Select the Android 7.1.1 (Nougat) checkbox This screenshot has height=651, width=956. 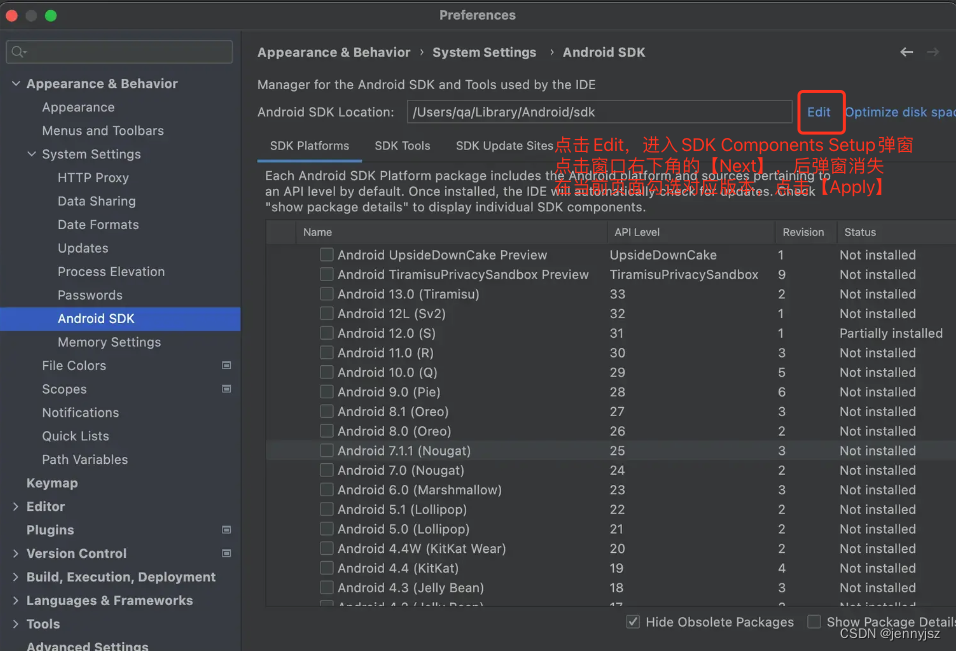click(326, 451)
